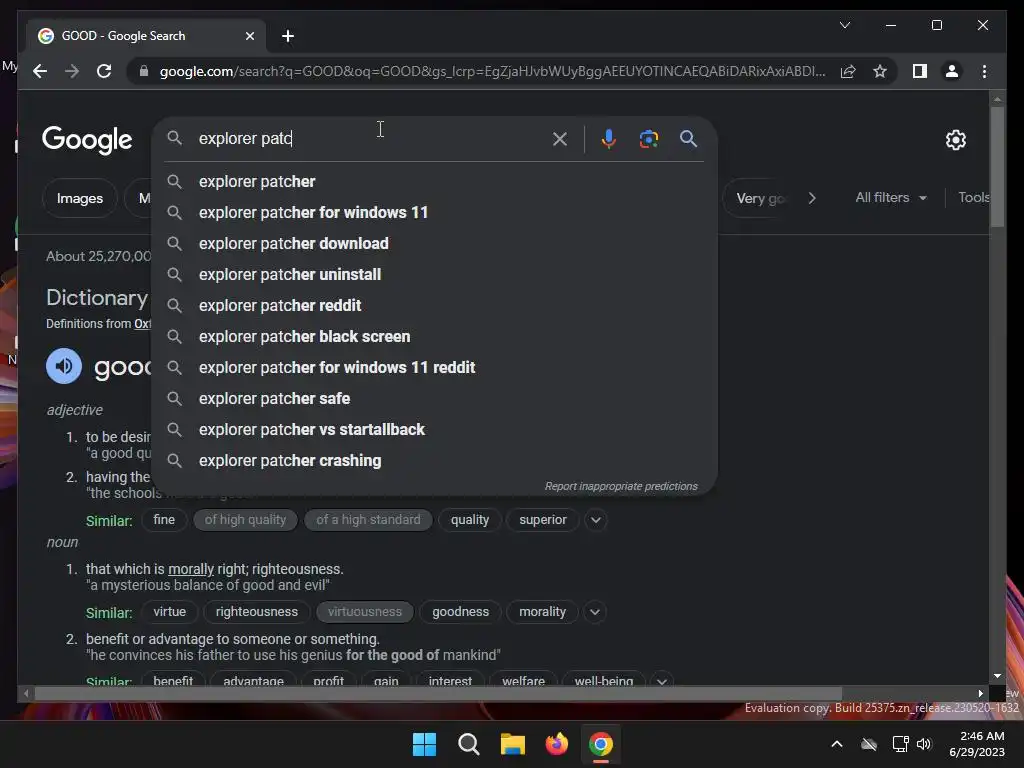Click Report inappropriate predictions link
1024x768 pixels.
pyautogui.click(x=621, y=487)
